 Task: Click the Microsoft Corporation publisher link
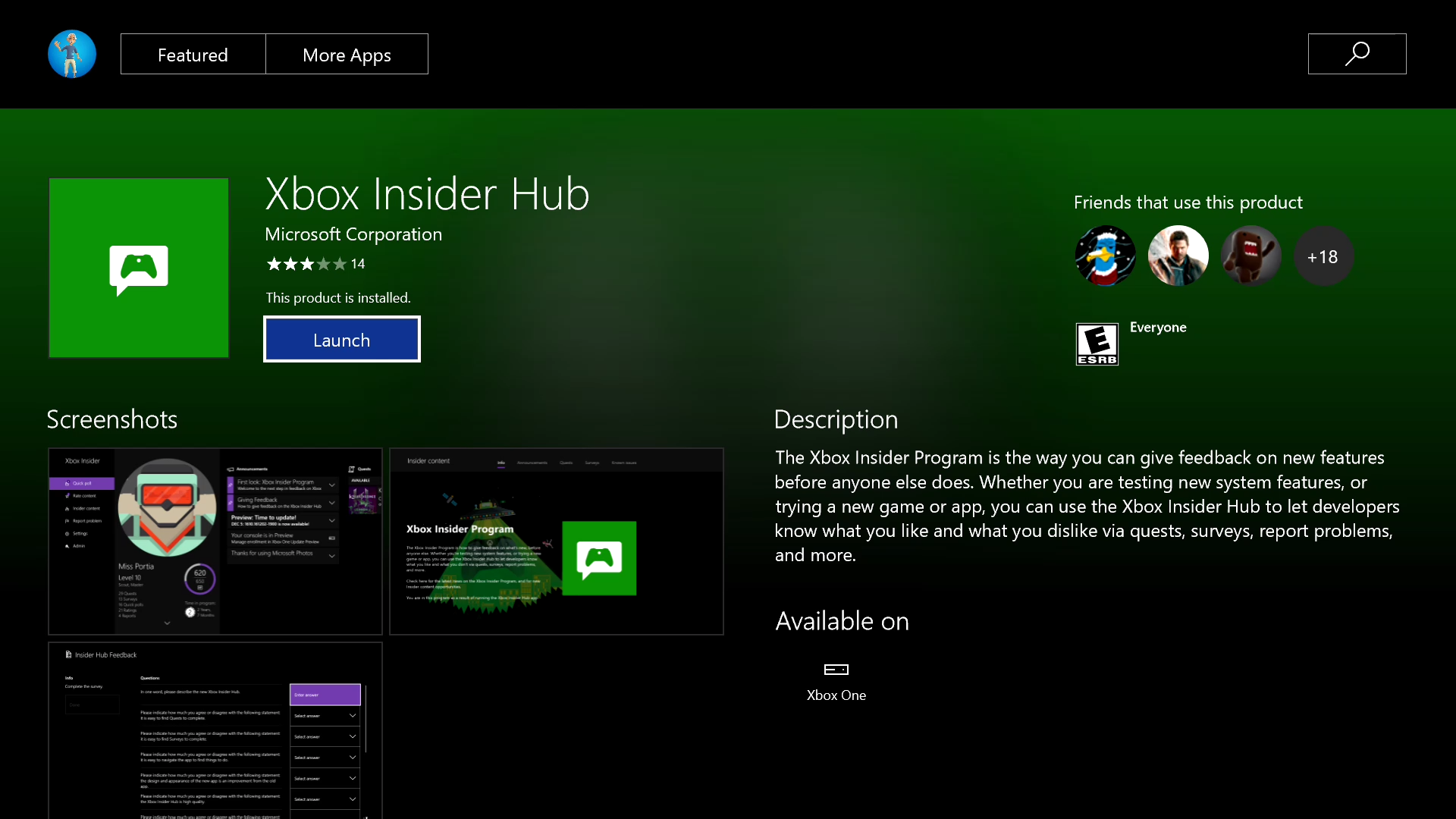tap(353, 234)
